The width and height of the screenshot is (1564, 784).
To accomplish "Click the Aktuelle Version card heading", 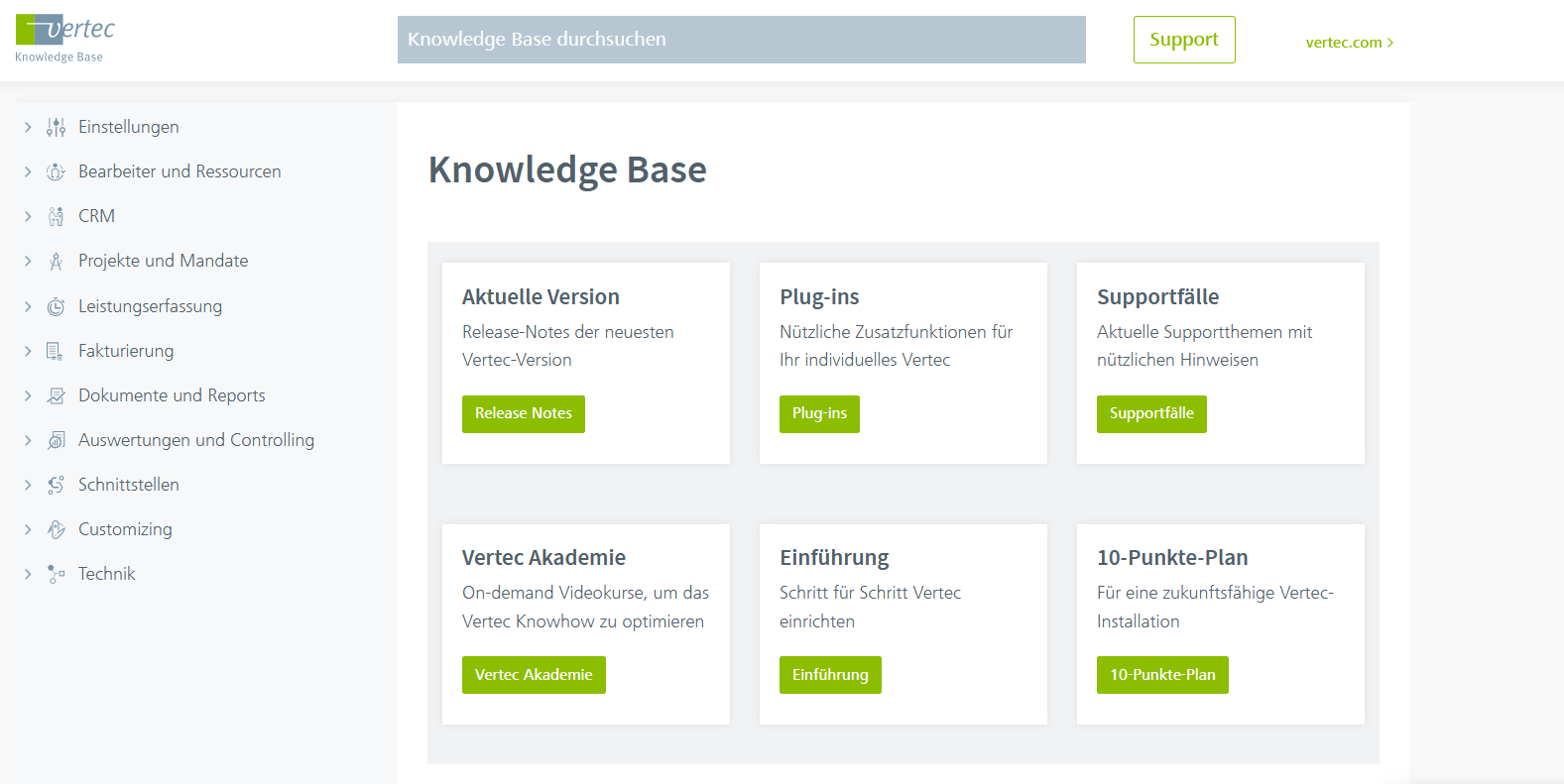I will [541, 296].
